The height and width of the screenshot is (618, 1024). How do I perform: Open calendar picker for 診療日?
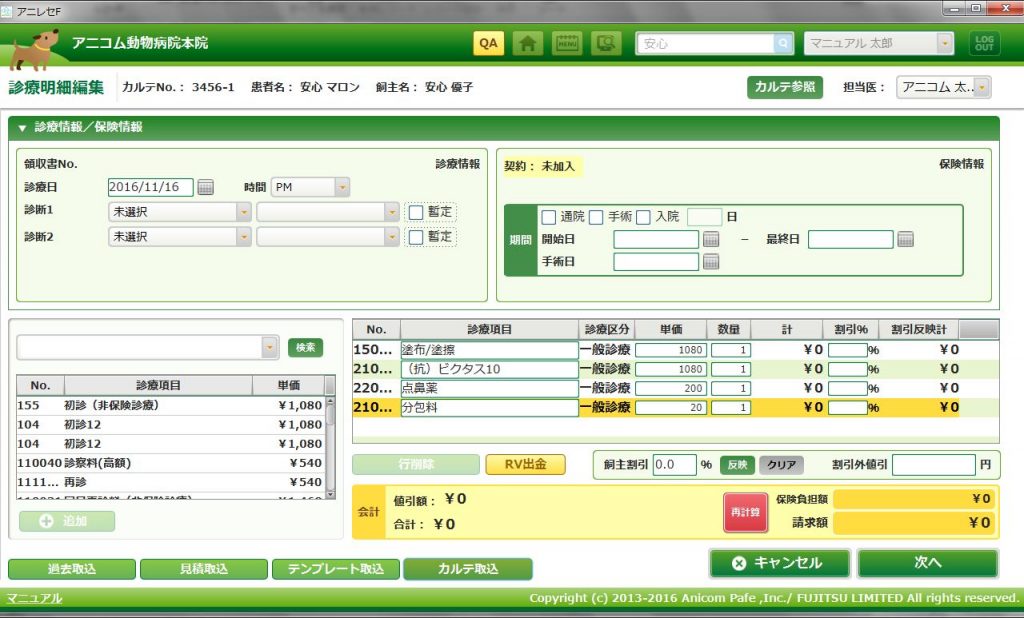(206, 187)
